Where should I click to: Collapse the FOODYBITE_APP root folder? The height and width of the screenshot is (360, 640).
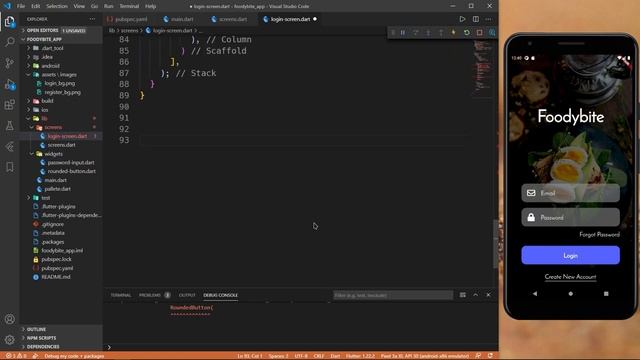[61, 39]
